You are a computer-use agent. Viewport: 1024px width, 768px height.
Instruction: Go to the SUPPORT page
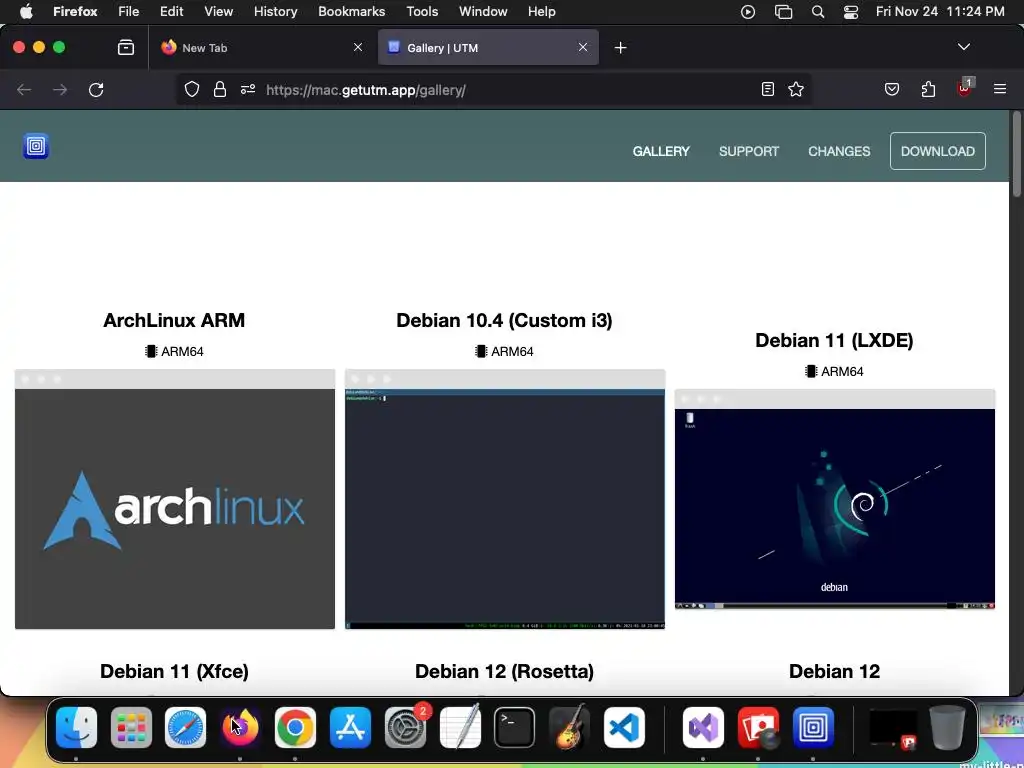tap(749, 152)
